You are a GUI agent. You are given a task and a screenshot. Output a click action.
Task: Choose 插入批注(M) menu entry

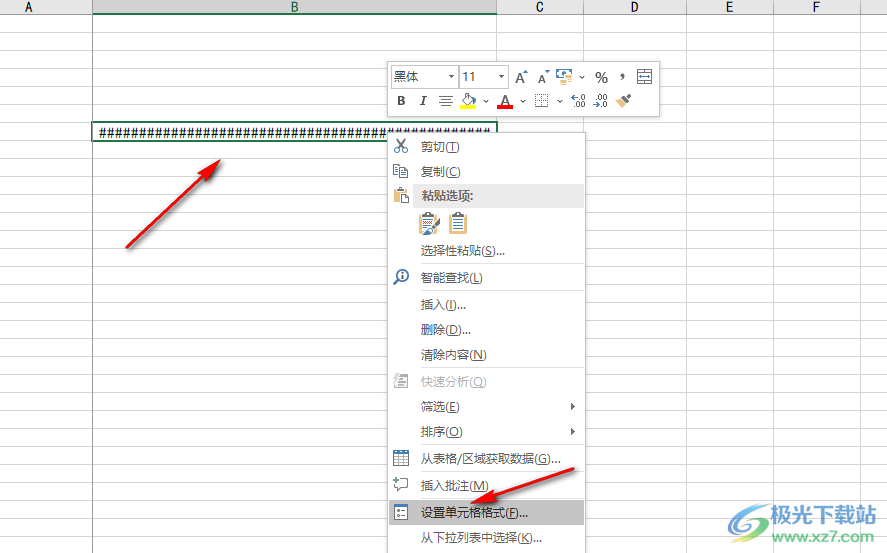tap(486, 486)
